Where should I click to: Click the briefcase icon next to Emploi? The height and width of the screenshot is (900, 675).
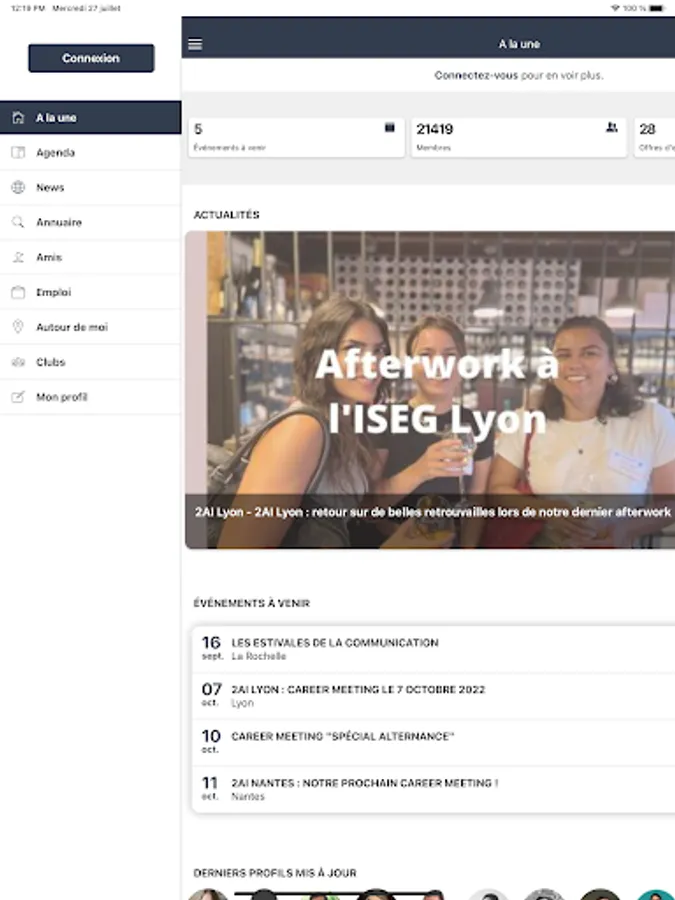[18, 292]
